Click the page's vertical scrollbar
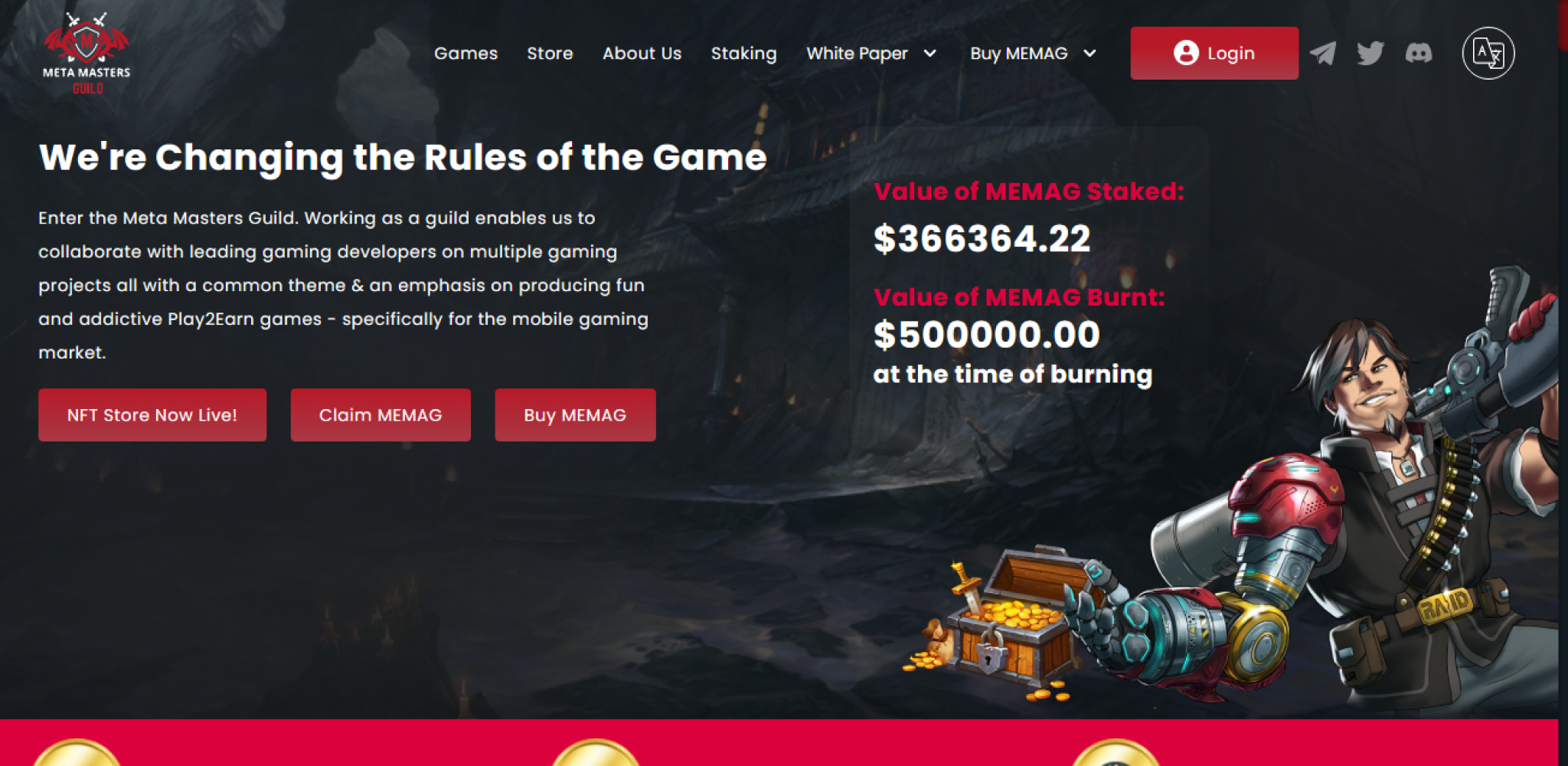1568x766 pixels. (1563, 383)
